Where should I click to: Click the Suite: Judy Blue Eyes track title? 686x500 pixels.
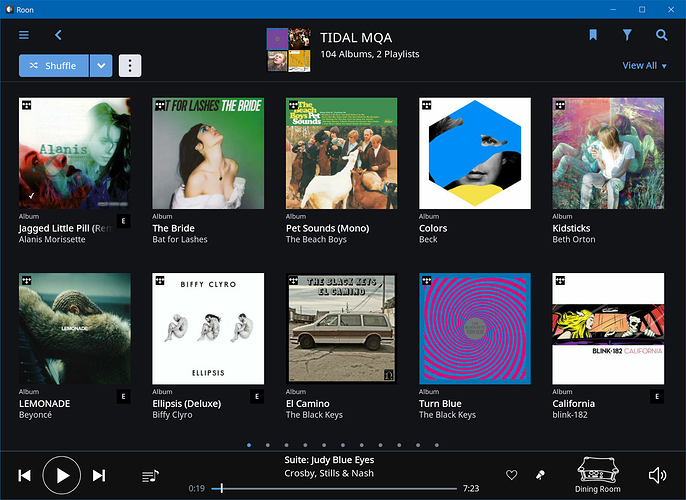(329, 460)
